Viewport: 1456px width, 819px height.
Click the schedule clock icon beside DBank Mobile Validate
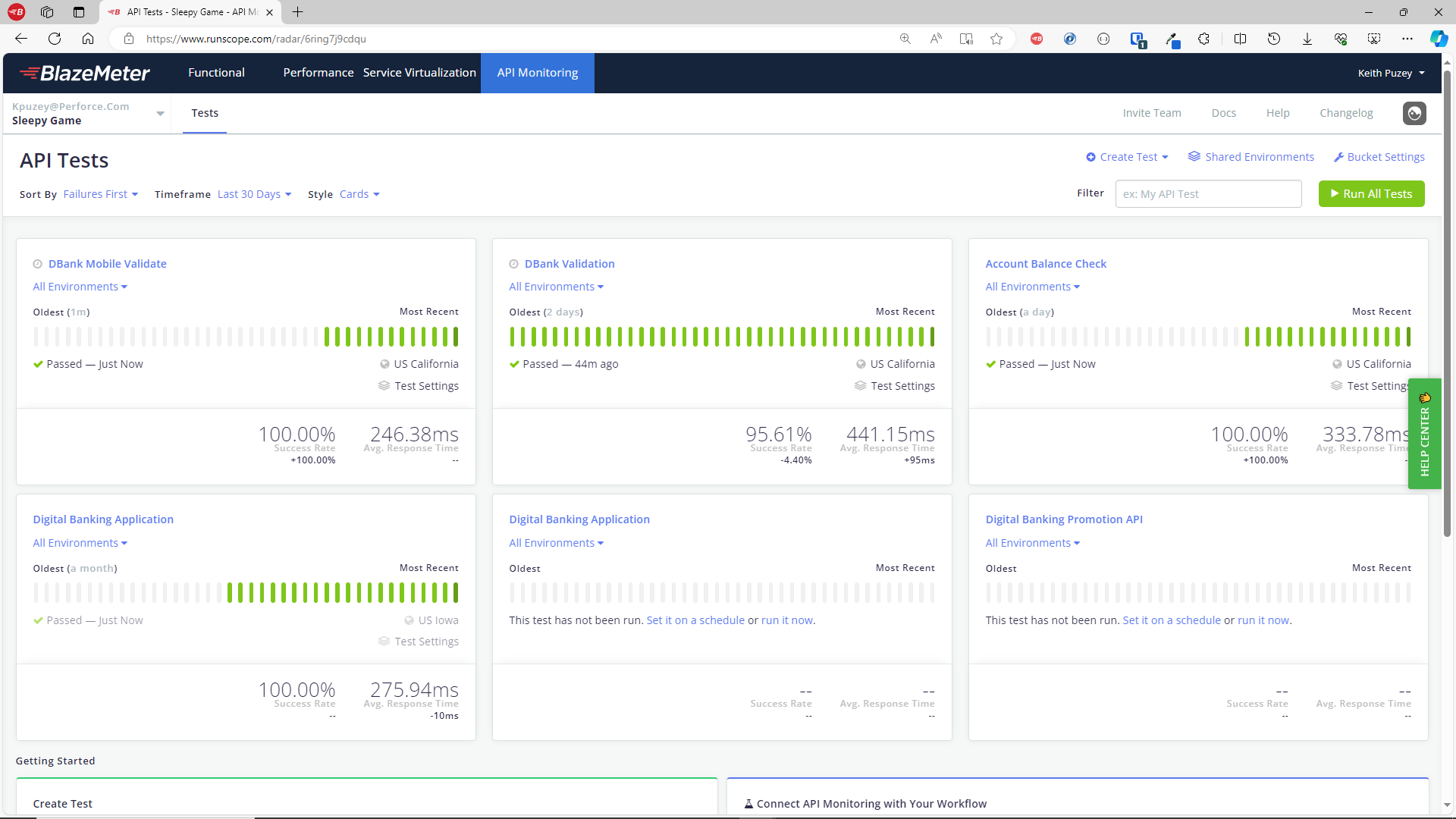(x=37, y=264)
